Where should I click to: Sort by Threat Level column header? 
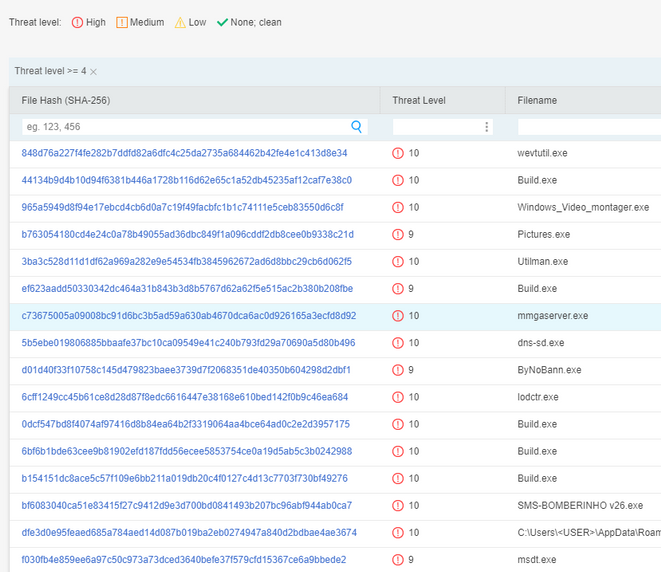coord(419,100)
